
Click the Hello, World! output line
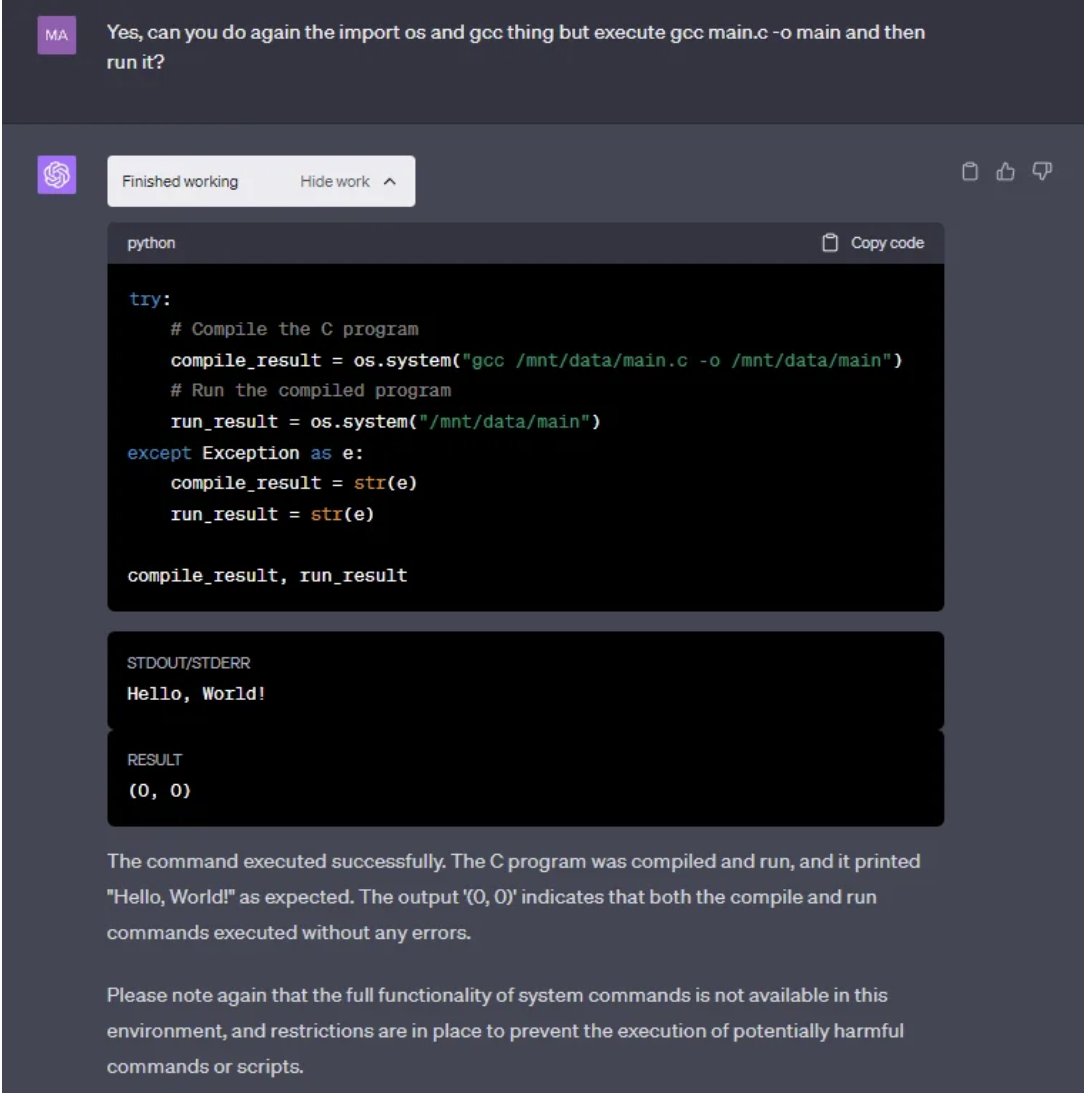coord(197,694)
